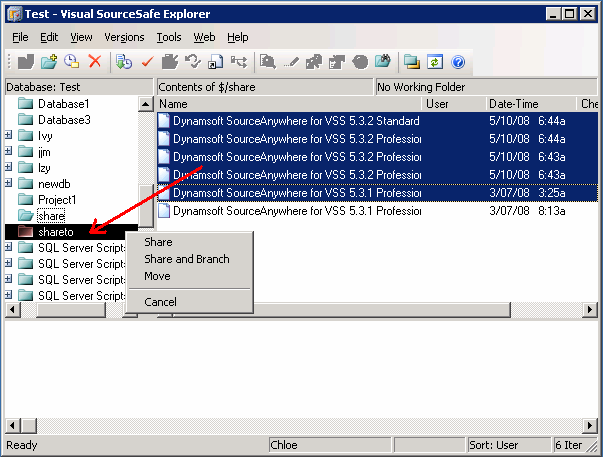603x457 pixels.
Task: Expand the jjm project tree node
Action: pos(9,152)
